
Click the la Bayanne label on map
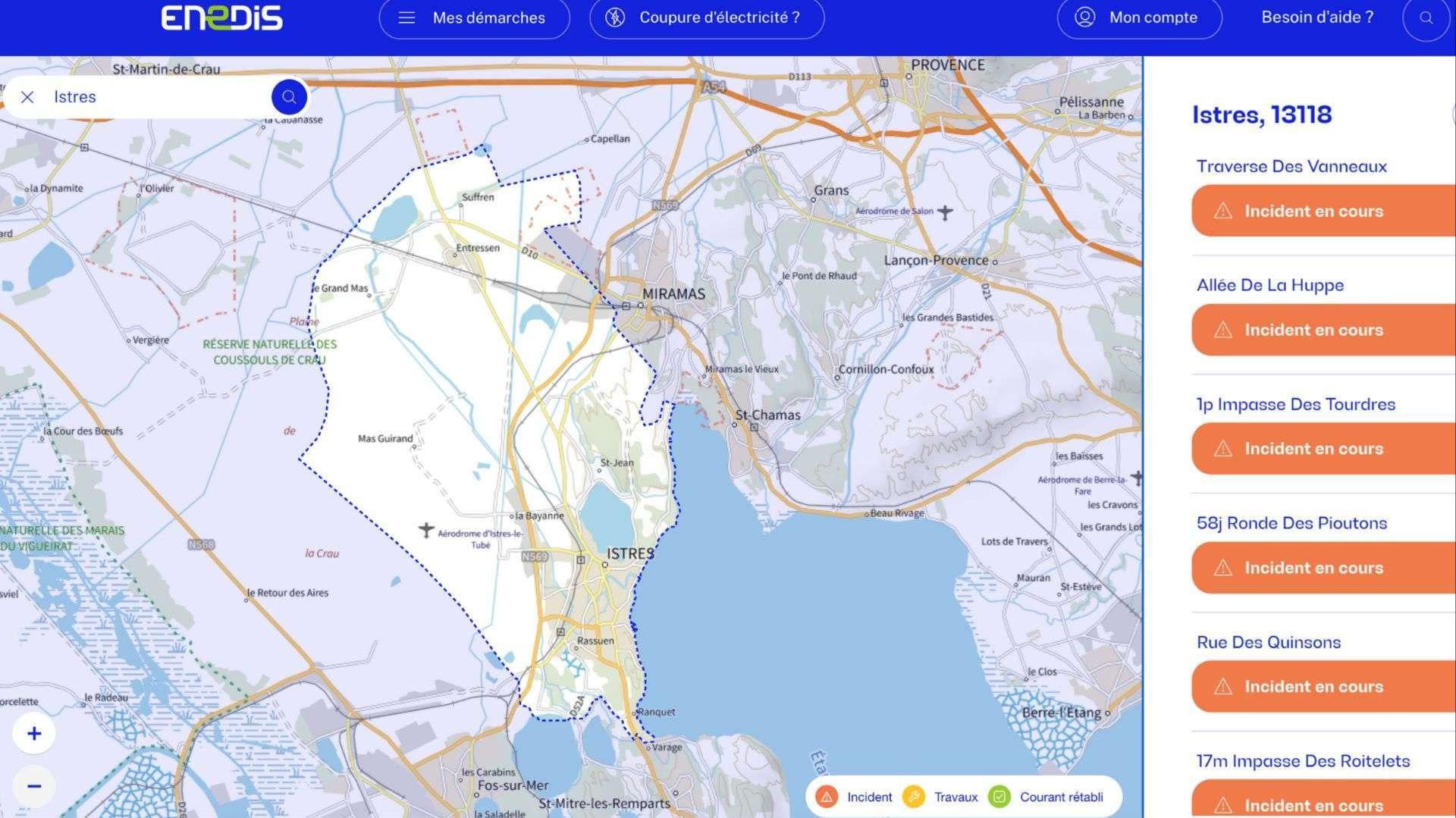pyautogui.click(x=539, y=516)
